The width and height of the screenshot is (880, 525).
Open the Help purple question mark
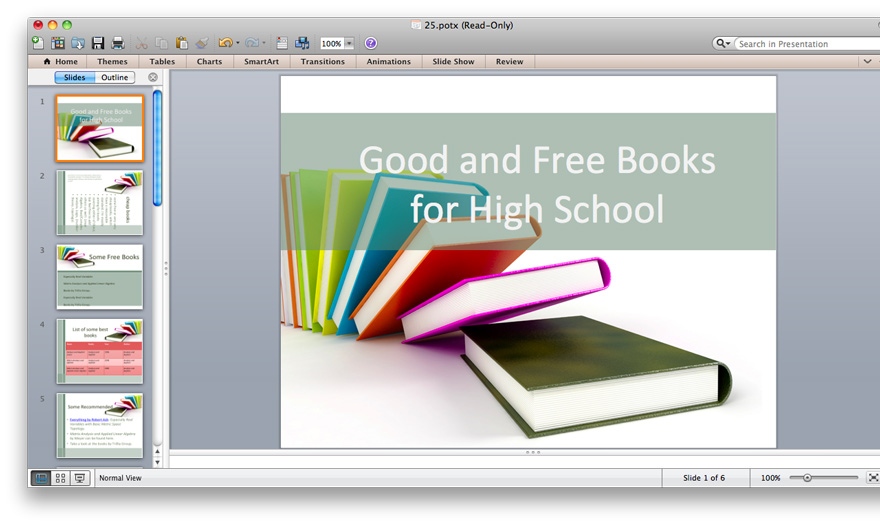(x=371, y=43)
